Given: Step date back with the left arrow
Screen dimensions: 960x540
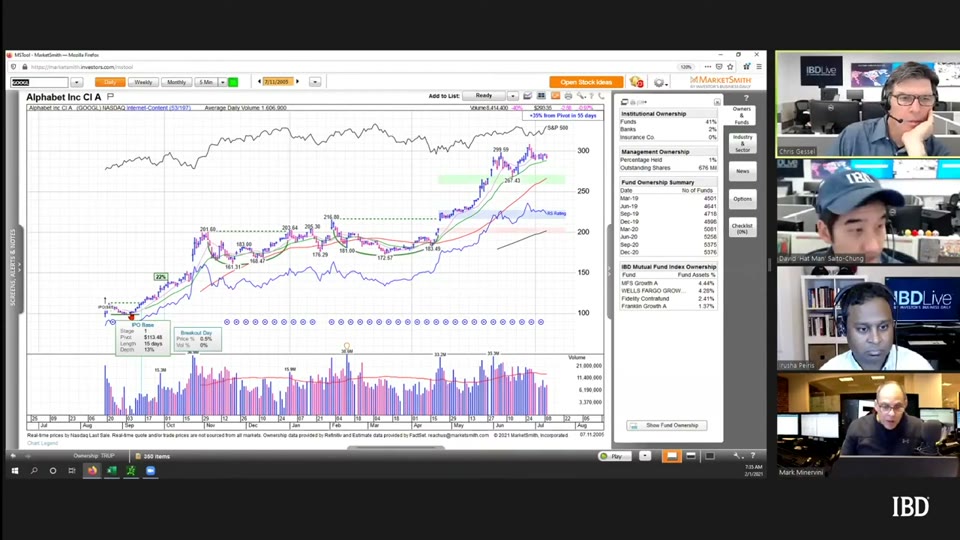Looking at the screenshot, I should click(x=260, y=81).
